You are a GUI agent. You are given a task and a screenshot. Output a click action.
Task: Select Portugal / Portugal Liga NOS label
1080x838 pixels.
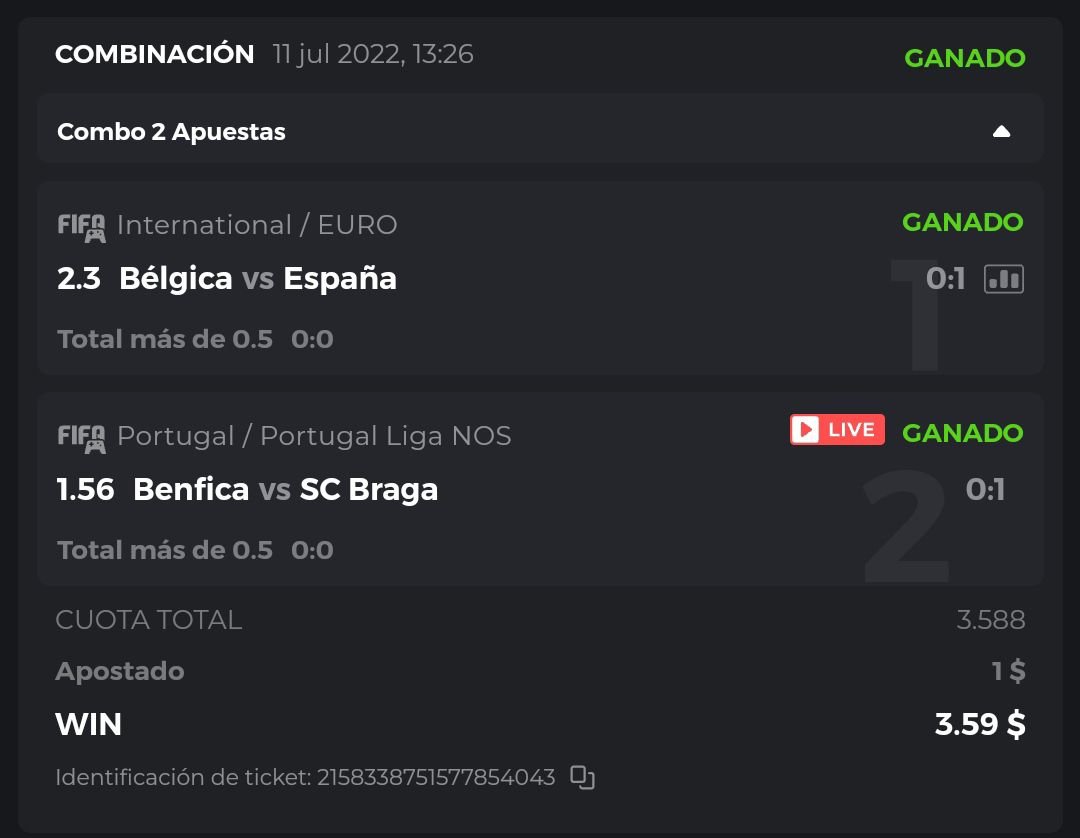[x=314, y=436]
